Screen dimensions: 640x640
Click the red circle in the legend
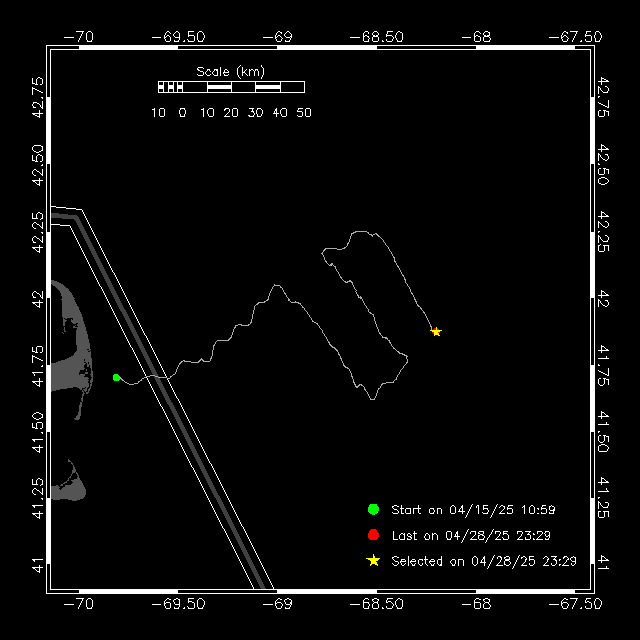373,534
